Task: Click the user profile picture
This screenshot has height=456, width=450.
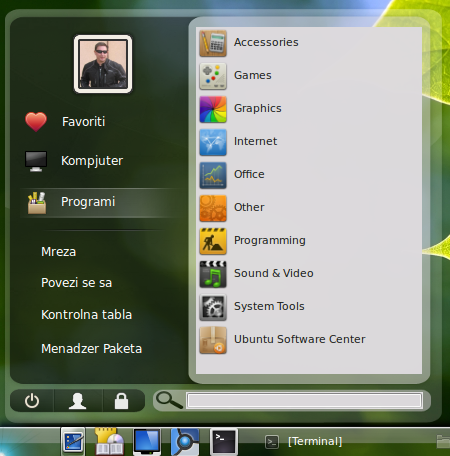Action: pyautogui.click(x=103, y=64)
